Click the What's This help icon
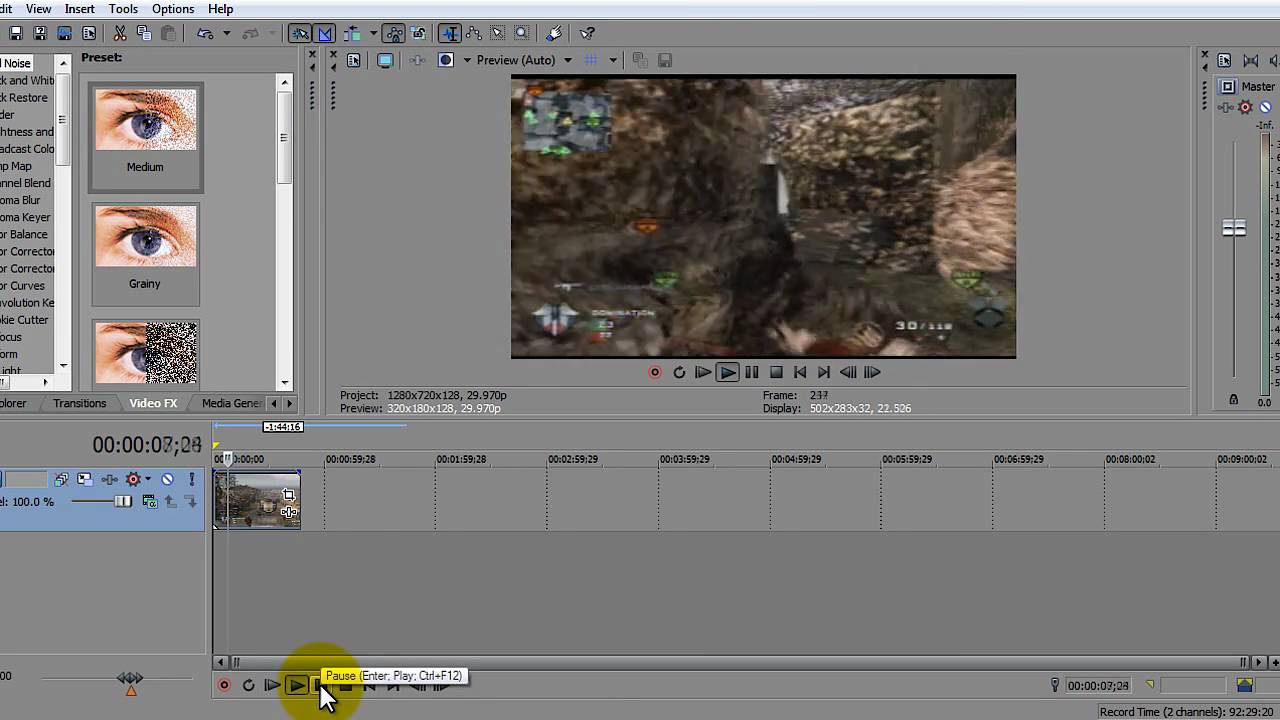Image resolution: width=1280 pixels, height=720 pixels. 587,33
